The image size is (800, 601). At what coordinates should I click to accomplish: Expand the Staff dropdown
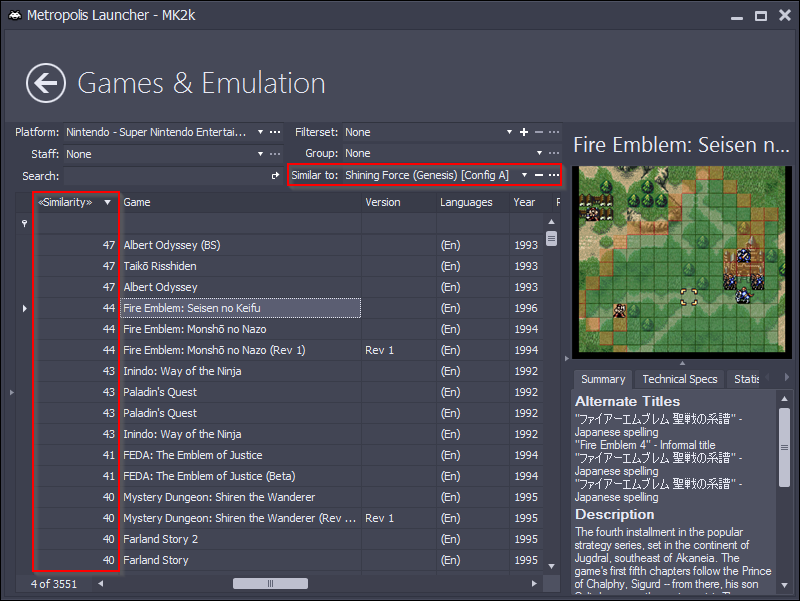coord(260,154)
